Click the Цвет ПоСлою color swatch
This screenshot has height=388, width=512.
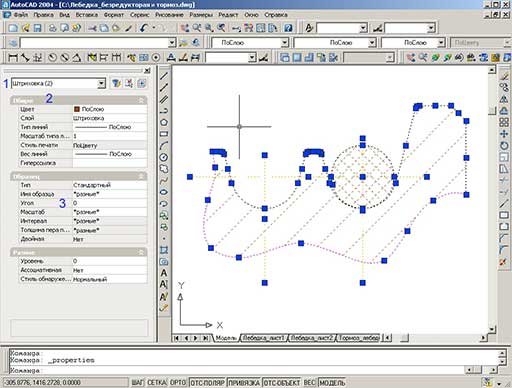click(77, 109)
